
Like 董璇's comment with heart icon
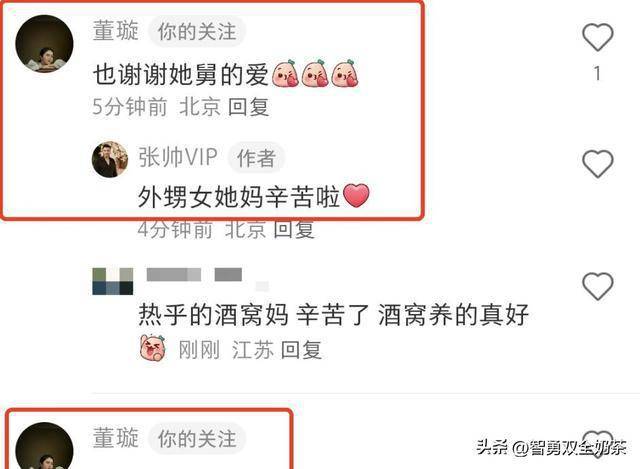coord(598,37)
